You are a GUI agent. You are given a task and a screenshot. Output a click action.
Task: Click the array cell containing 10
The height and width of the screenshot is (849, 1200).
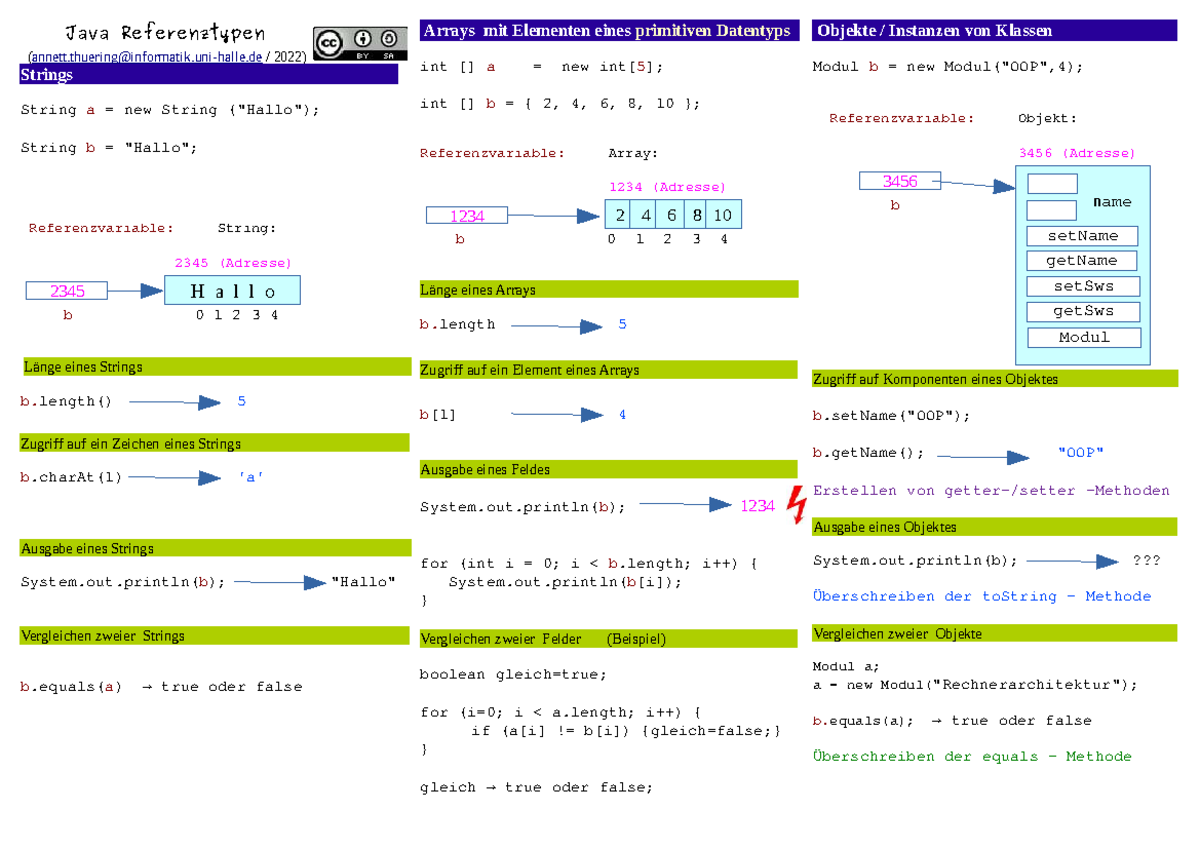click(x=723, y=215)
